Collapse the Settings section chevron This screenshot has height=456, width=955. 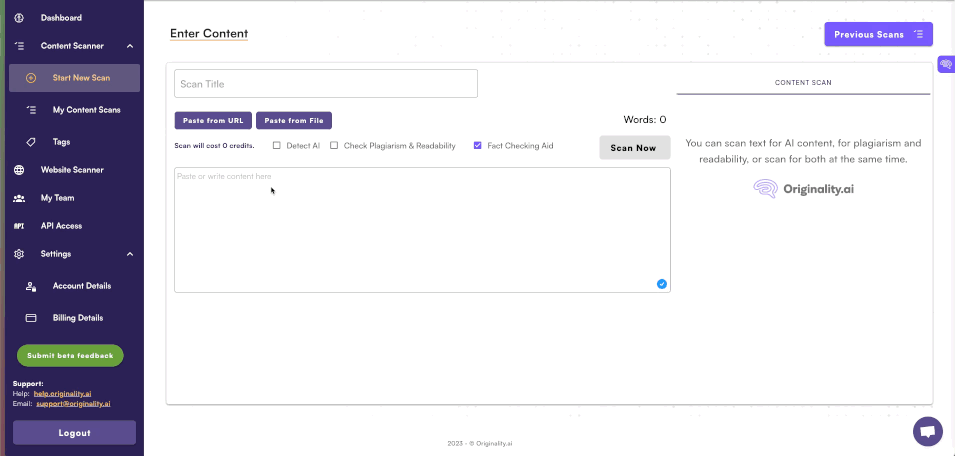tap(130, 254)
